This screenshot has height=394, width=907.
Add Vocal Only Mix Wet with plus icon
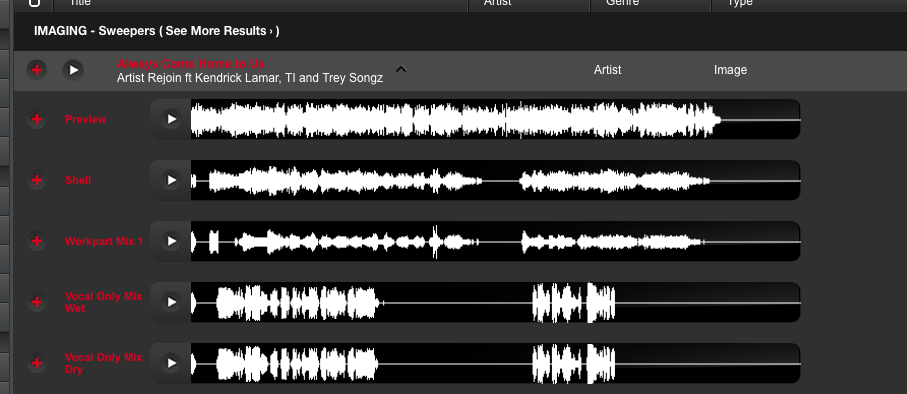[36, 303]
